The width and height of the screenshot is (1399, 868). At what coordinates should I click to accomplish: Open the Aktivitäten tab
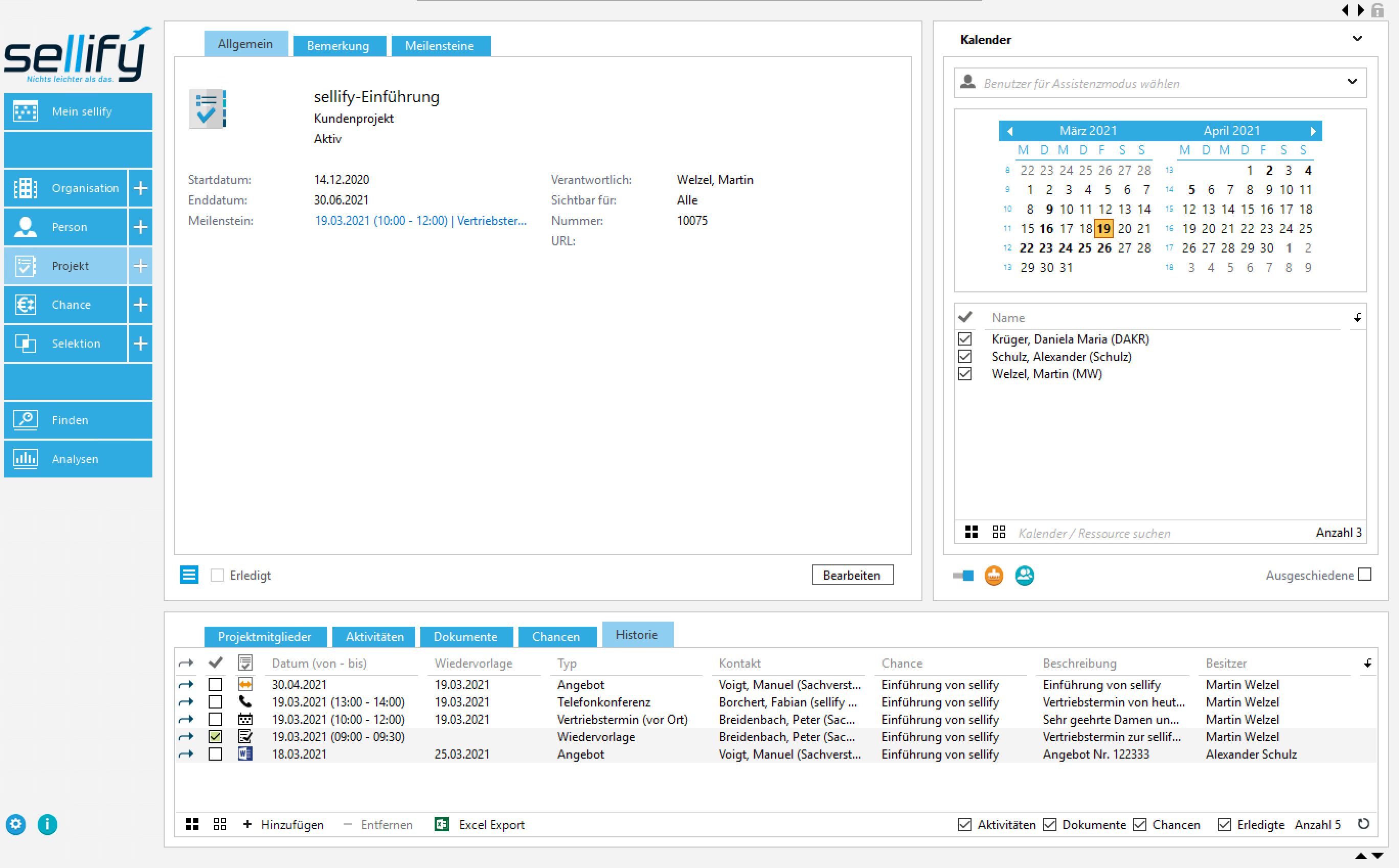pyautogui.click(x=374, y=636)
